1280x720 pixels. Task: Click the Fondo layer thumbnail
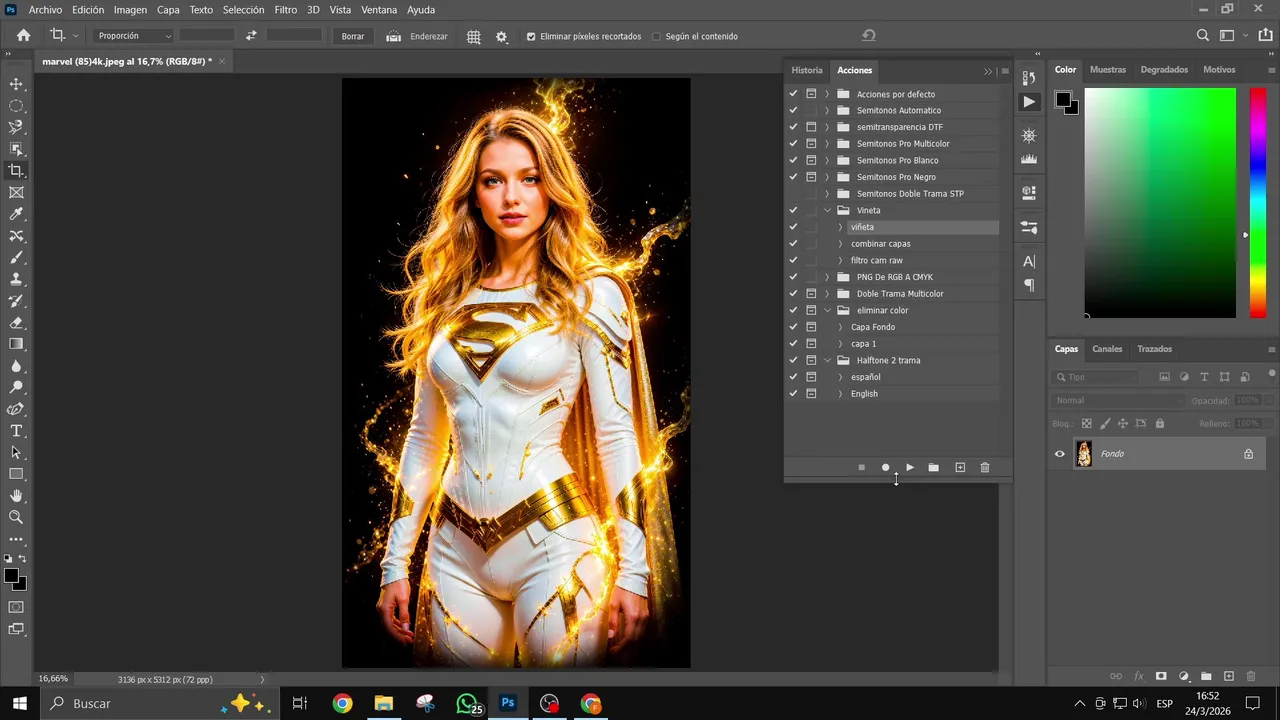click(x=1084, y=454)
